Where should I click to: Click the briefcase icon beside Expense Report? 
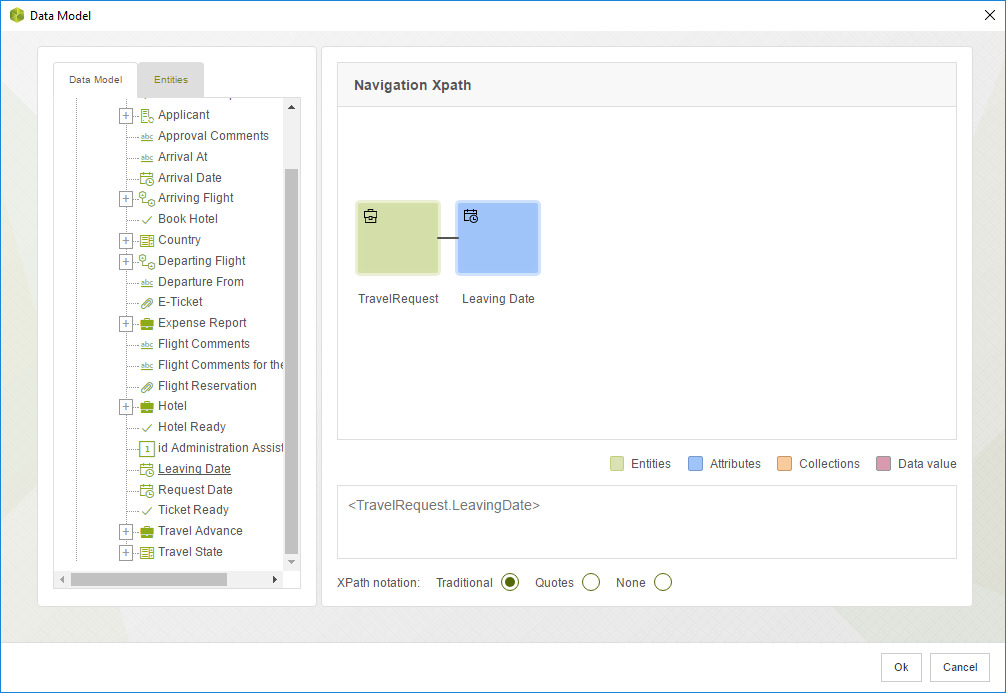[x=147, y=323]
